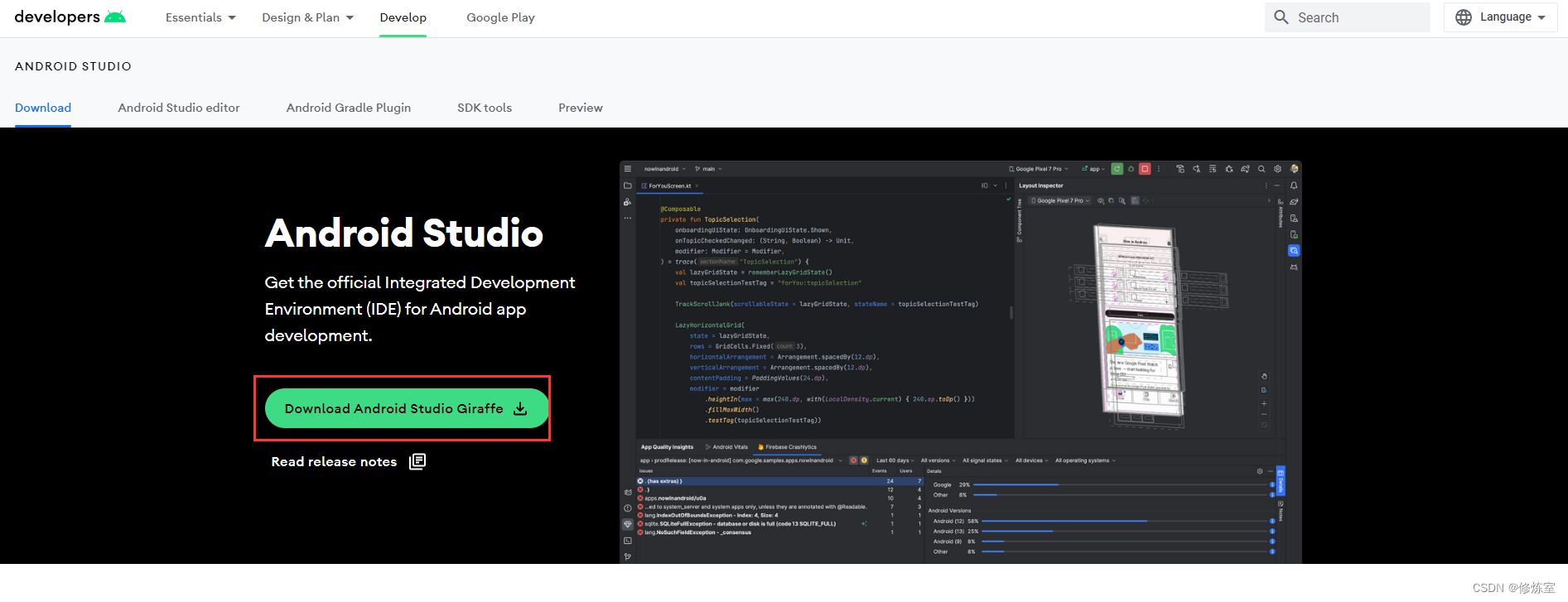Viewport: 1568px width, 602px height.
Task: Click the red Stop button in IDE toolbar
Action: pos(1145,169)
